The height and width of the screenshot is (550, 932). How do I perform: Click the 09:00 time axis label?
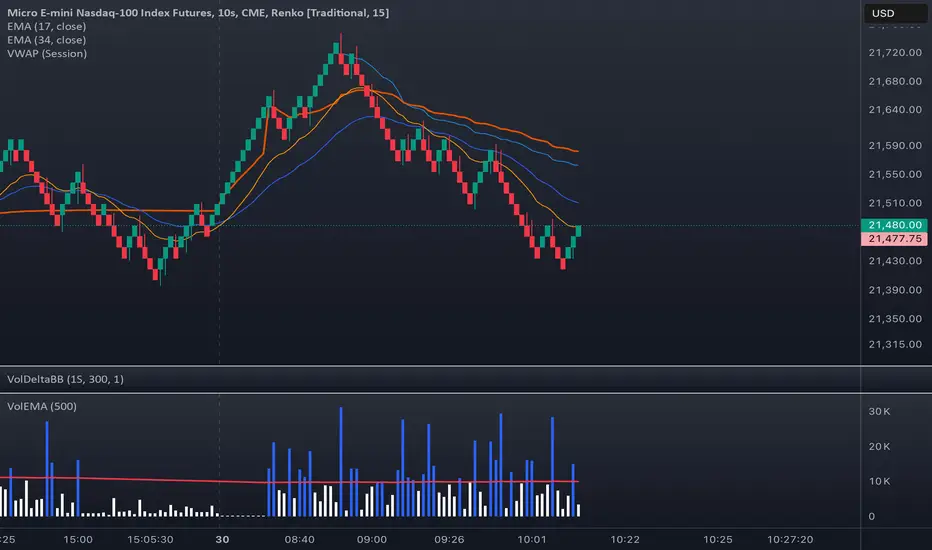(x=371, y=539)
